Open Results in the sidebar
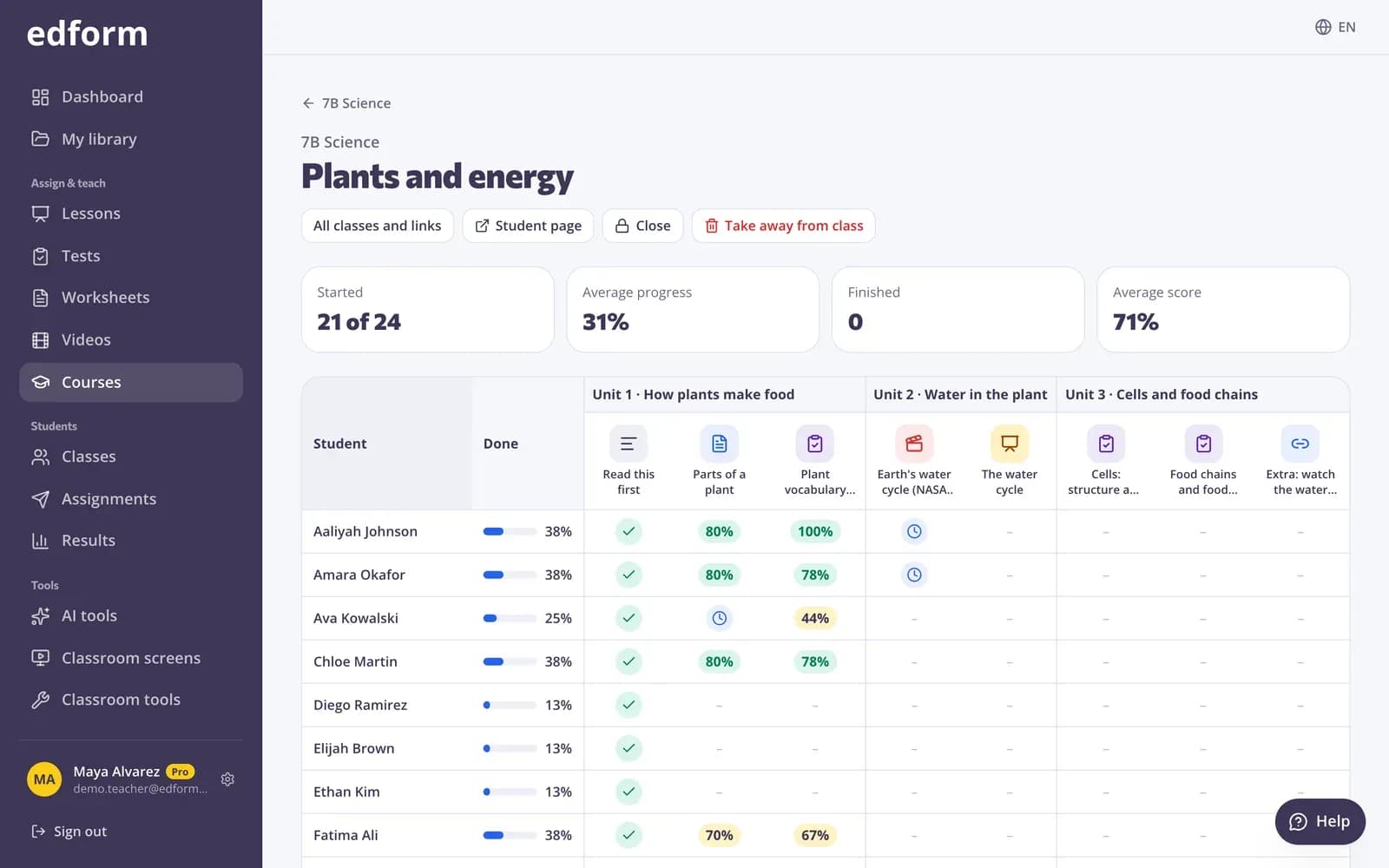This screenshot has width=1389, height=868. pos(131,541)
